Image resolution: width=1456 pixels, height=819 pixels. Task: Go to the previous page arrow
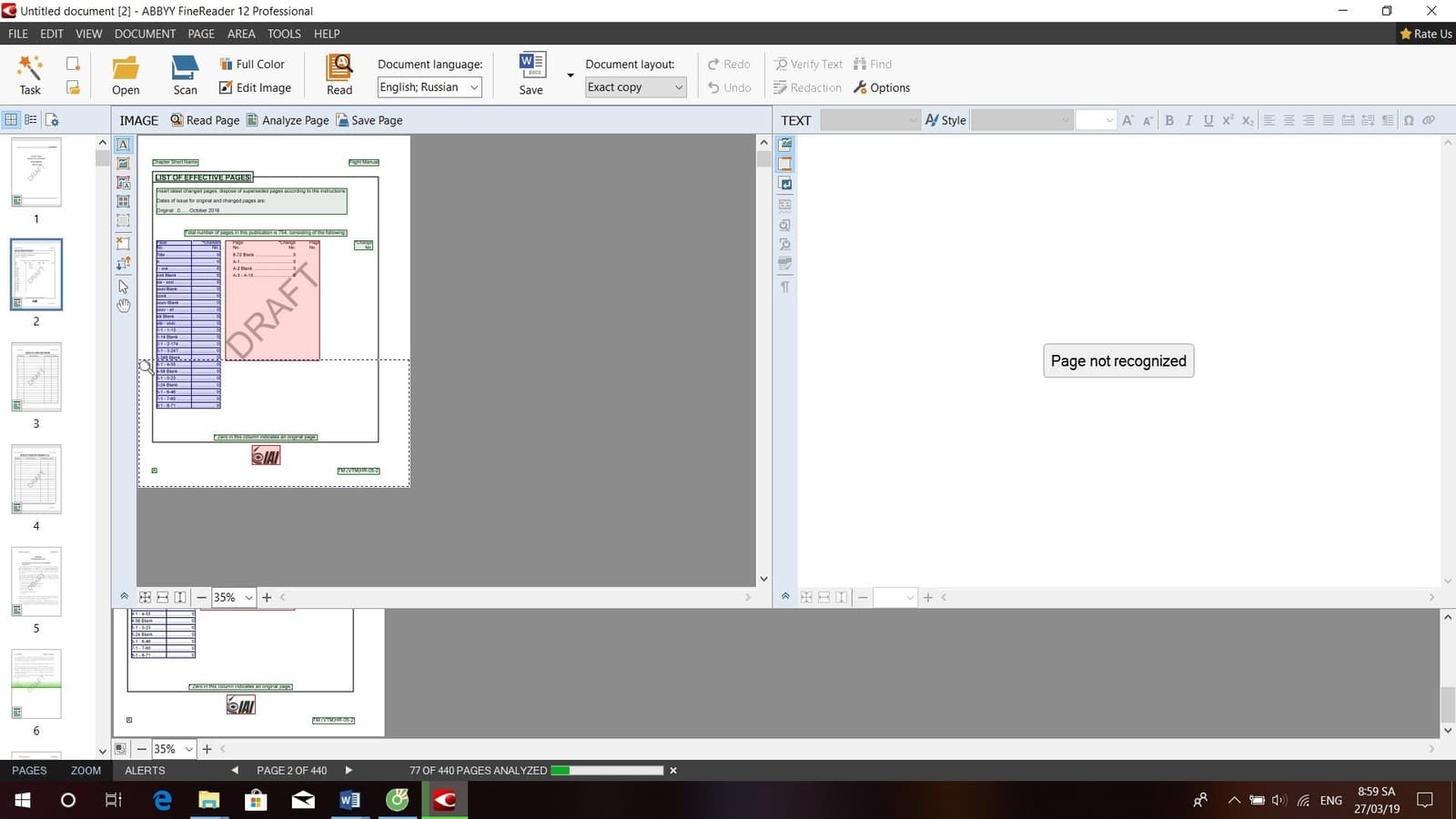(x=235, y=771)
